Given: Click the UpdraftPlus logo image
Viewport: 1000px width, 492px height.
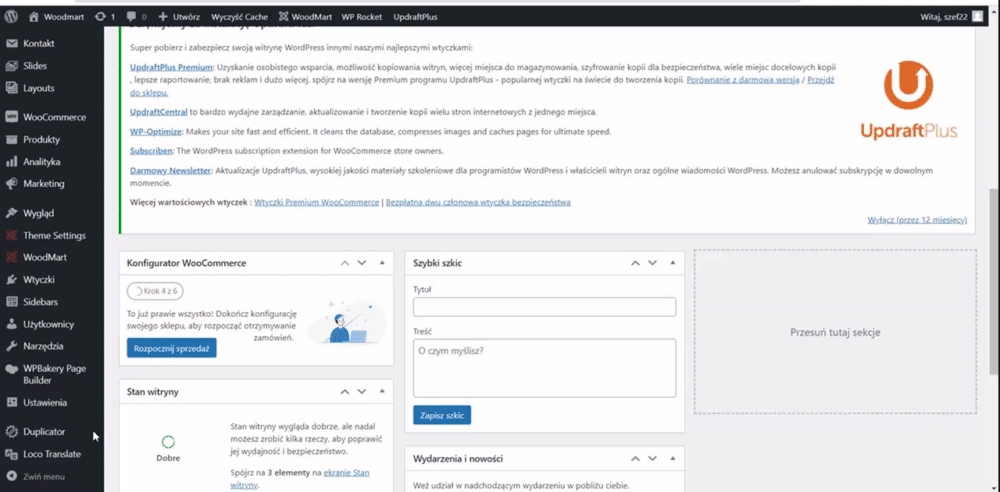Looking at the screenshot, I should point(908,100).
